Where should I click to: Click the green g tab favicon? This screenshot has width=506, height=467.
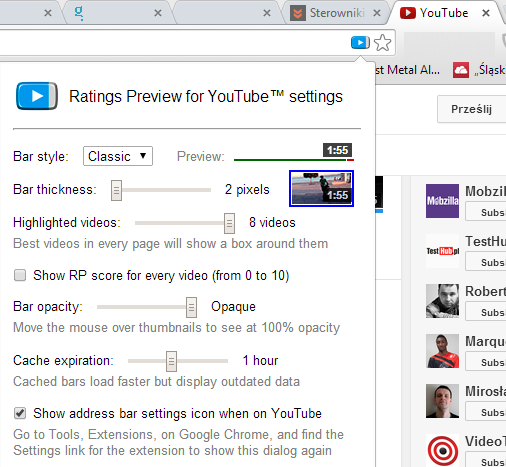pos(79,13)
